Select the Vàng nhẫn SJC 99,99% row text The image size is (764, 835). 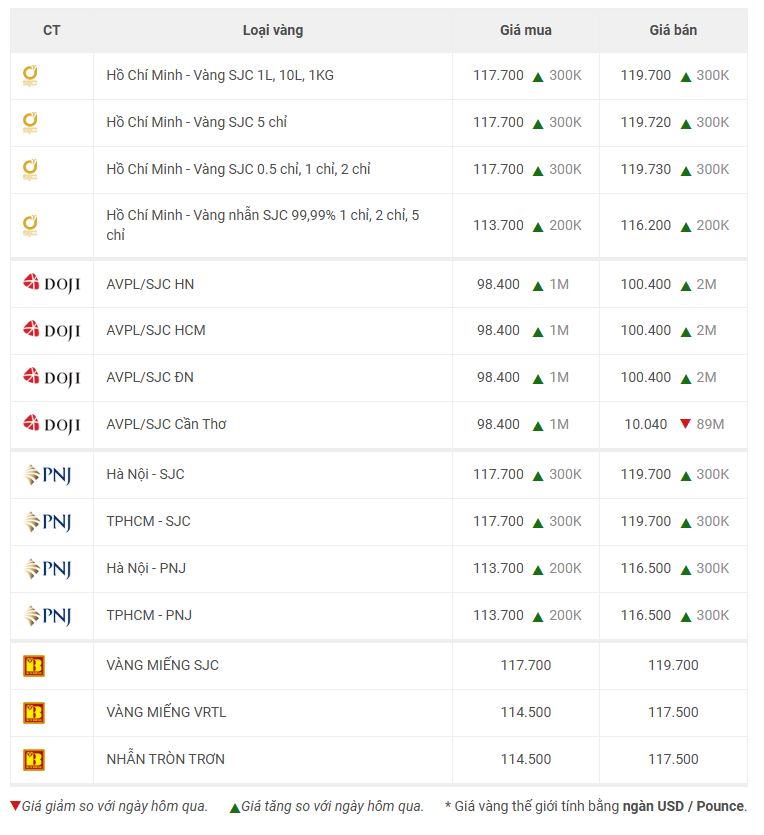pos(262,225)
